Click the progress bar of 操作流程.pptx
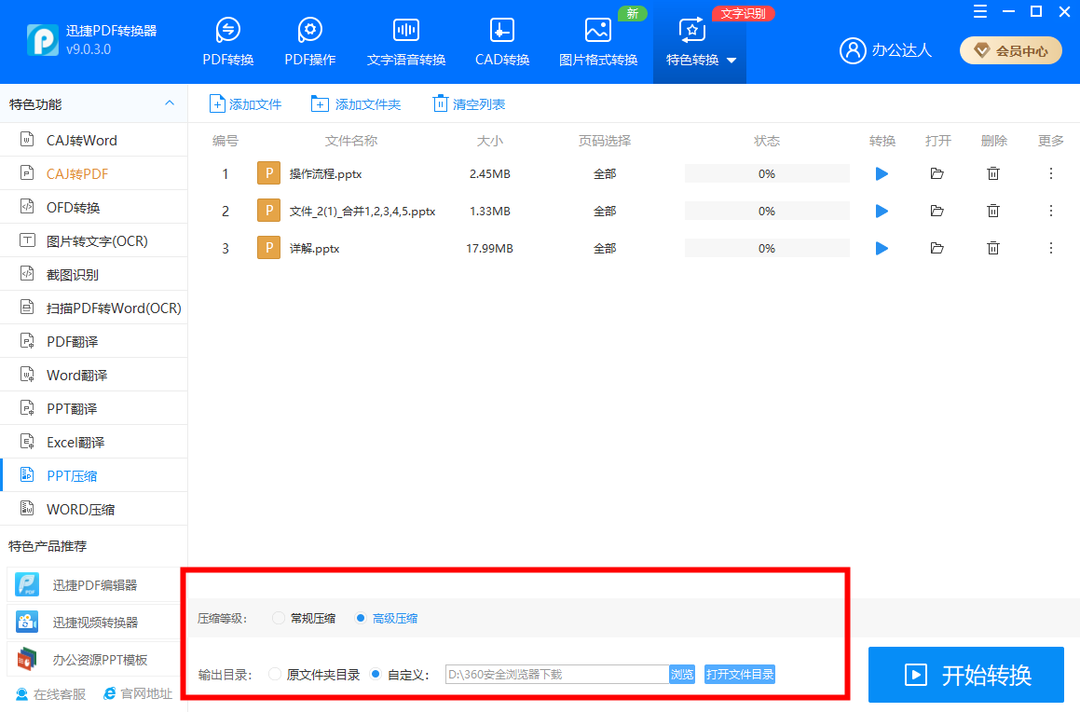1080x712 pixels. (766, 173)
